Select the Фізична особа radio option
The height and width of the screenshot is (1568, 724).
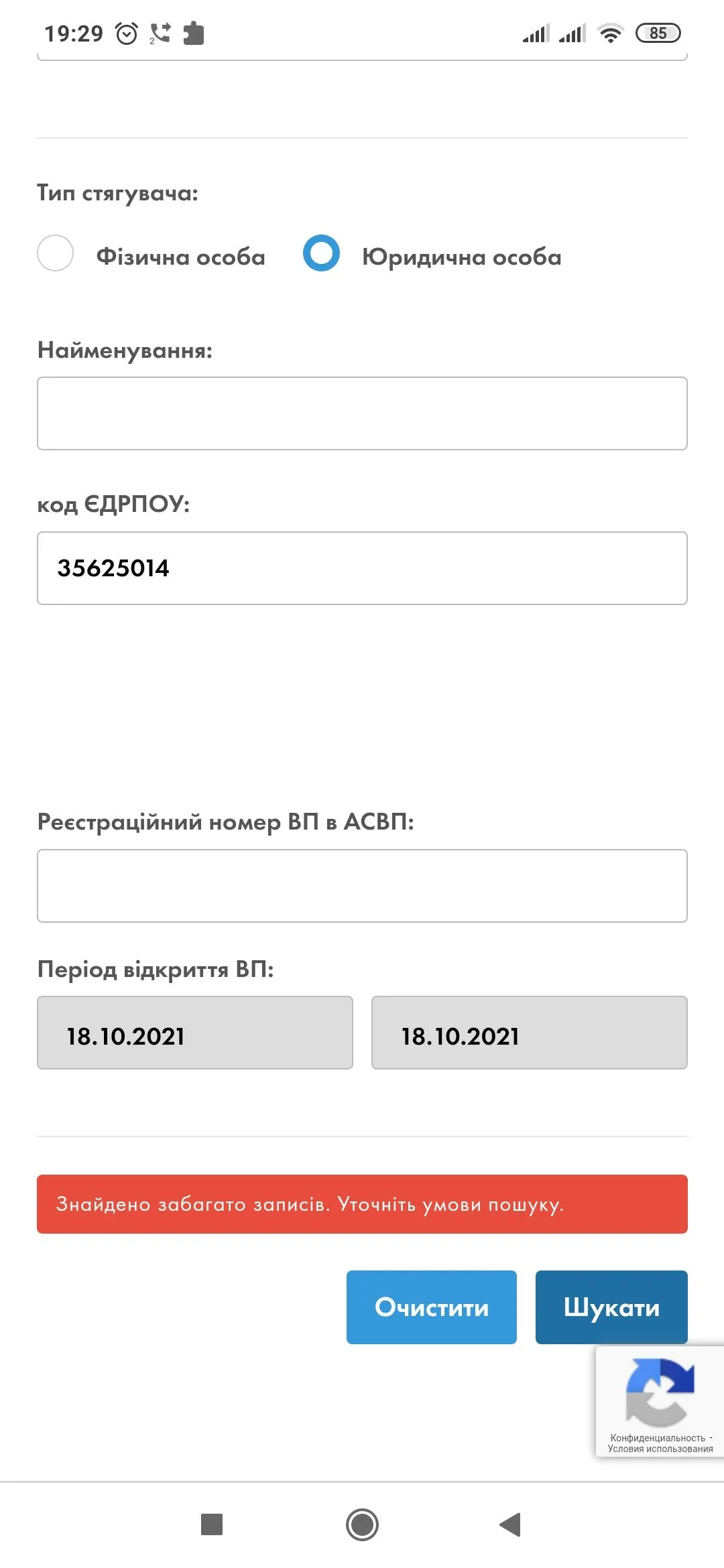coord(56,253)
